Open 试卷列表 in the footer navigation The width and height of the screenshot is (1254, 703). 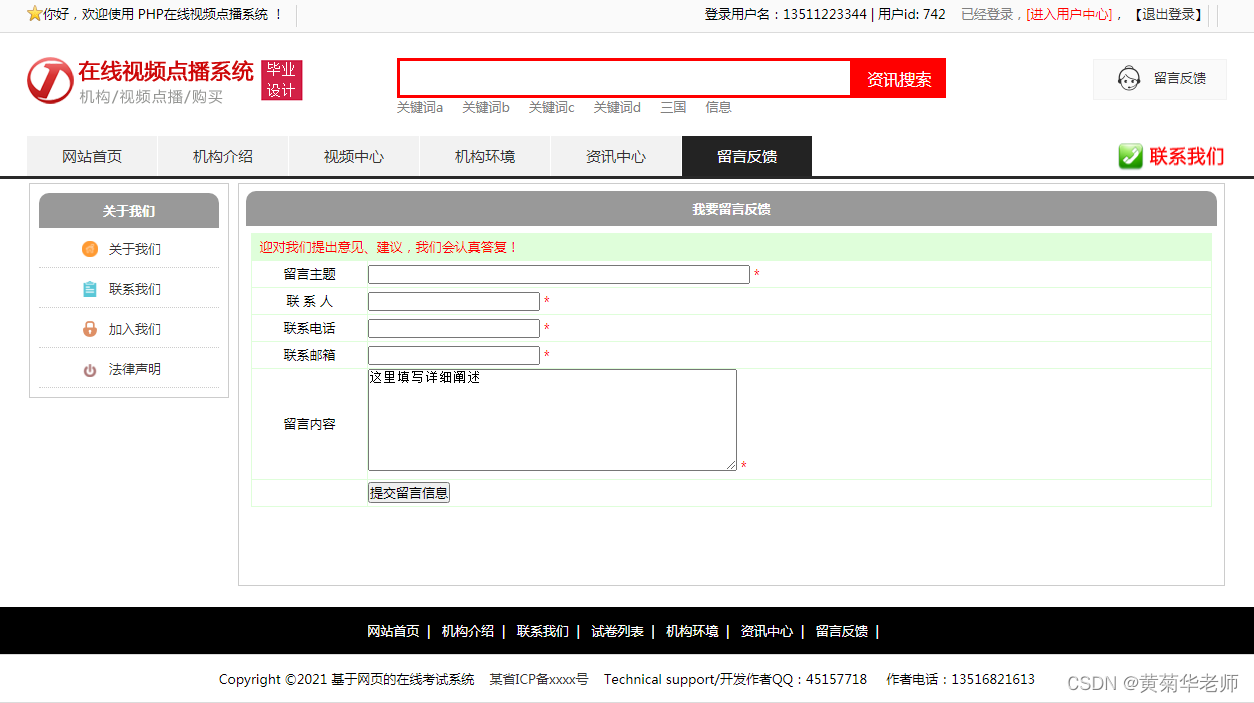click(617, 631)
